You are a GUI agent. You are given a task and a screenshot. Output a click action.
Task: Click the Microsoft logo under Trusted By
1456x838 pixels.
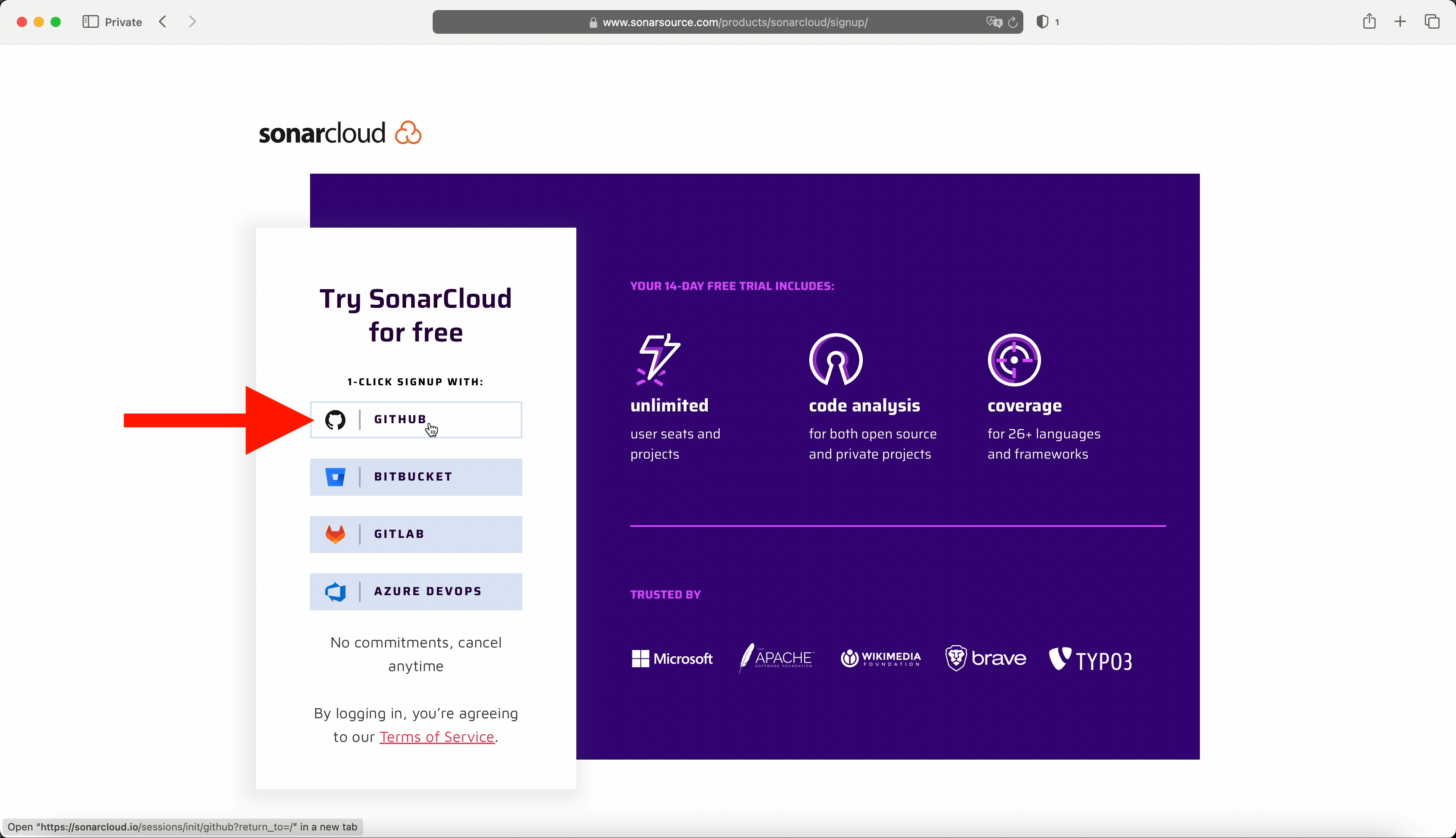pos(672,658)
